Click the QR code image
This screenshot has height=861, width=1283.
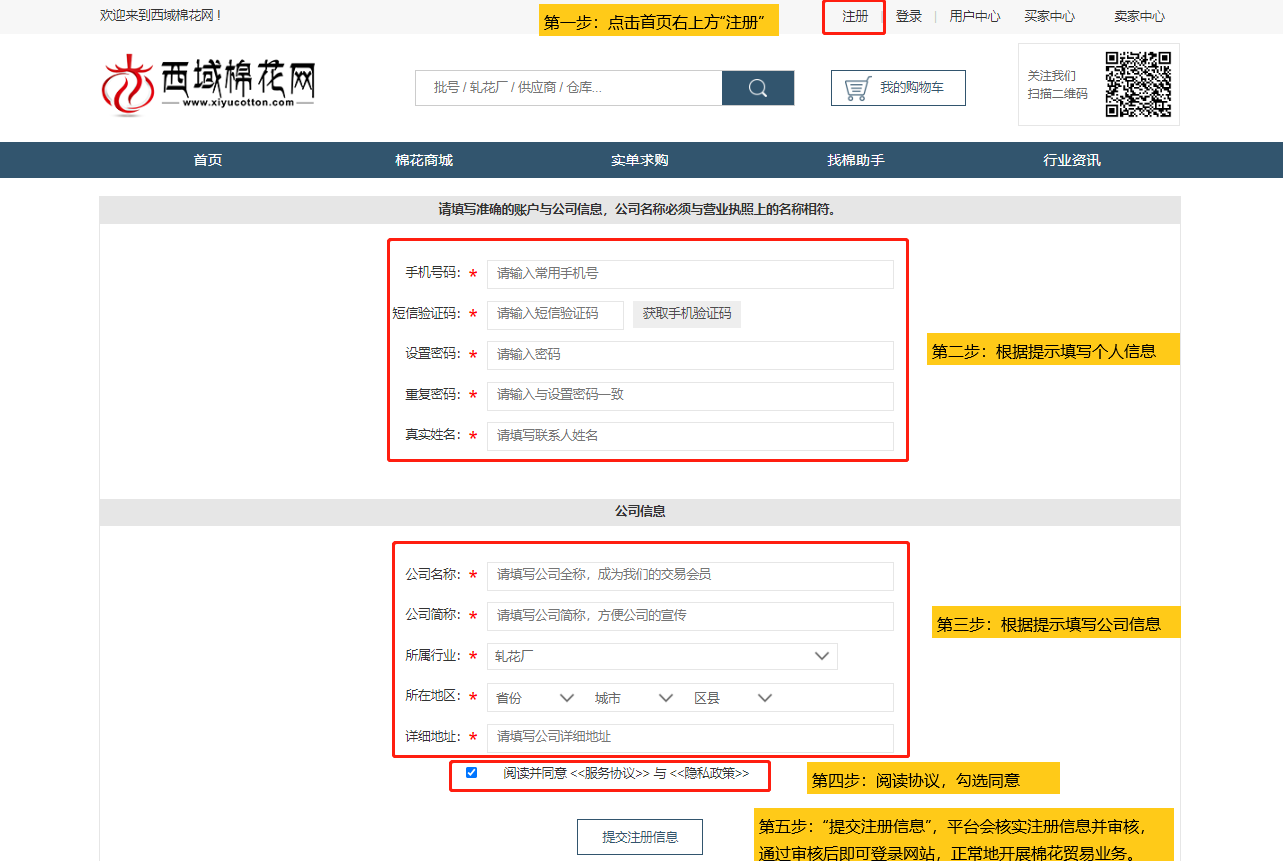pyautogui.click(x=1137, y=84)
